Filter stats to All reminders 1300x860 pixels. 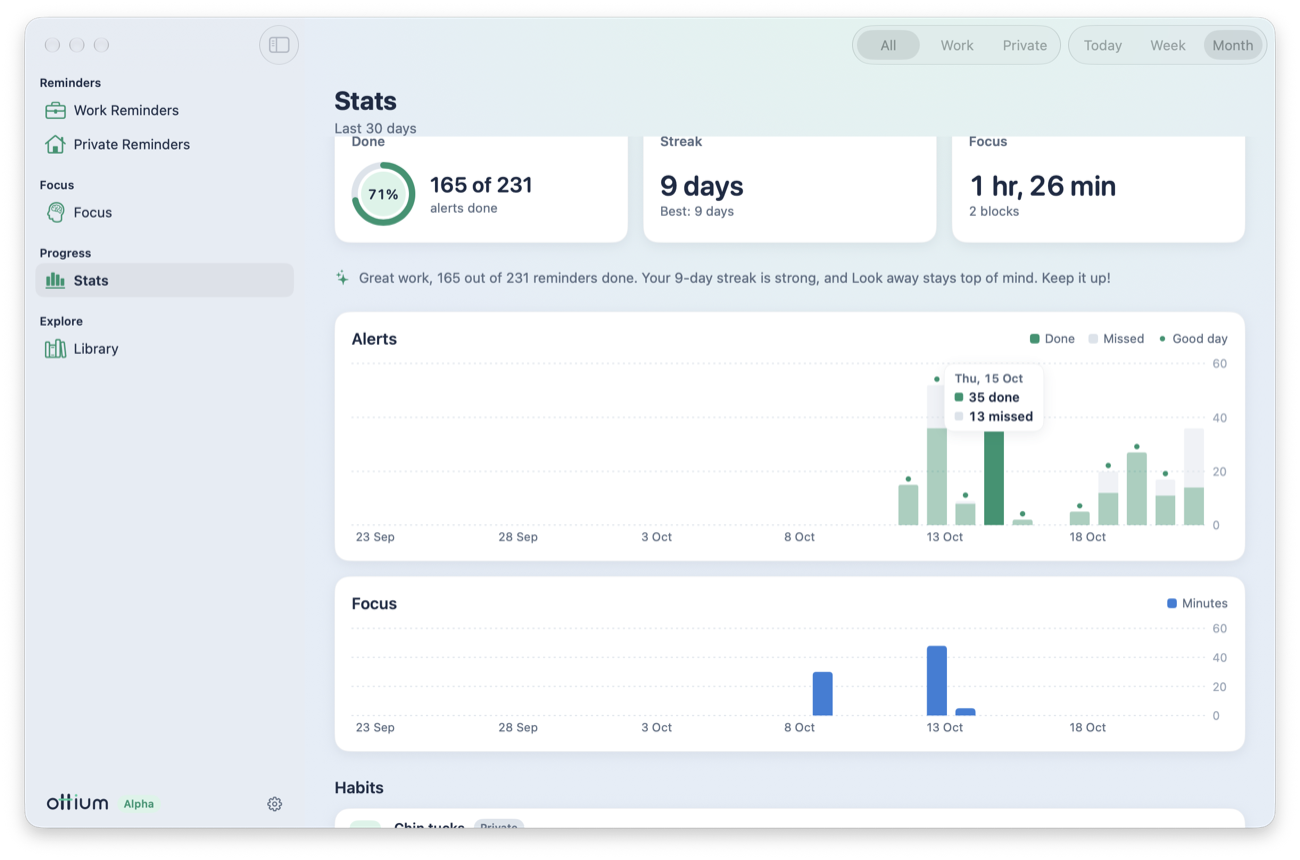[x=888, y=45]
